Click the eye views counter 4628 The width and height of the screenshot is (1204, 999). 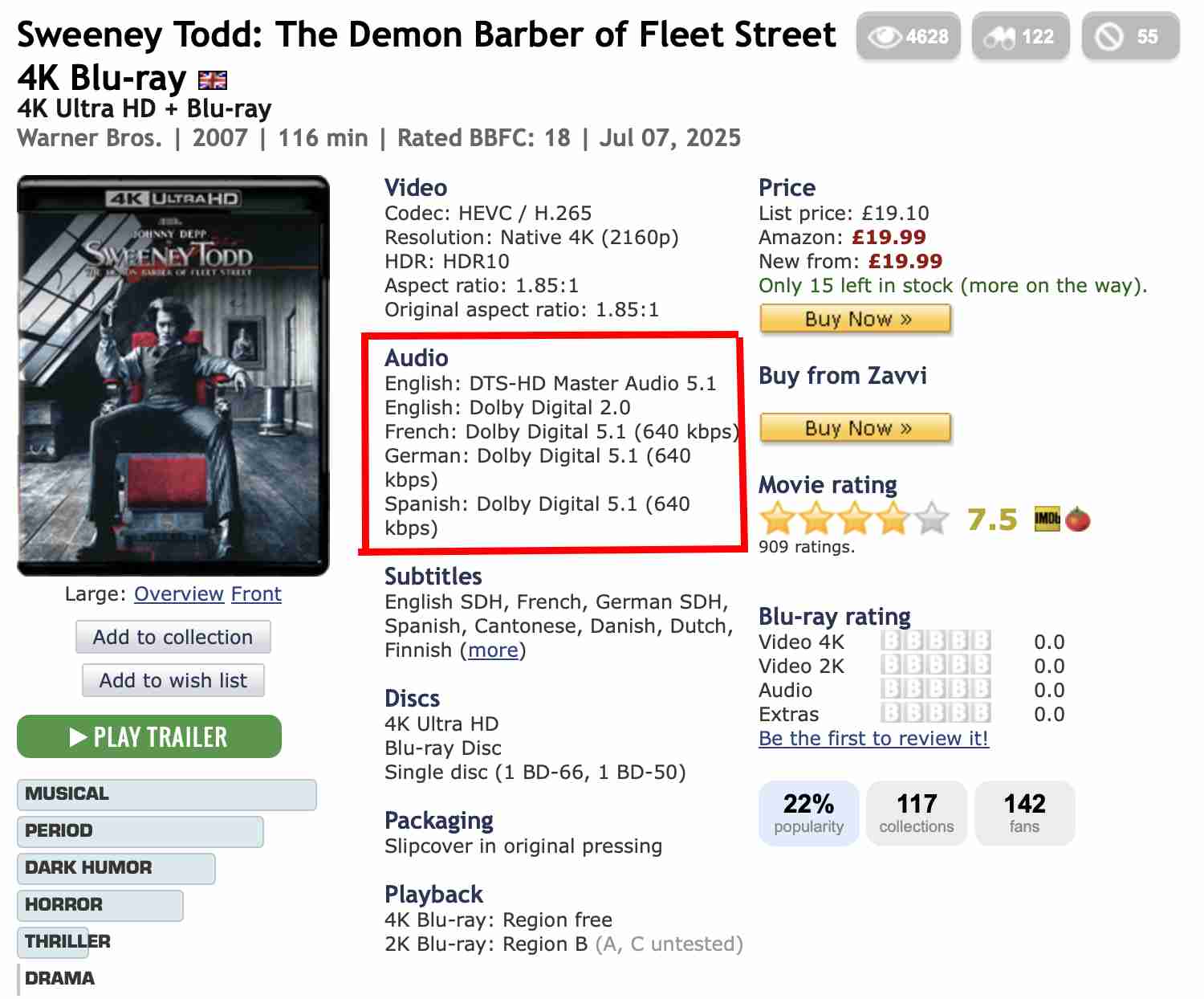click(x=909, y=37)
